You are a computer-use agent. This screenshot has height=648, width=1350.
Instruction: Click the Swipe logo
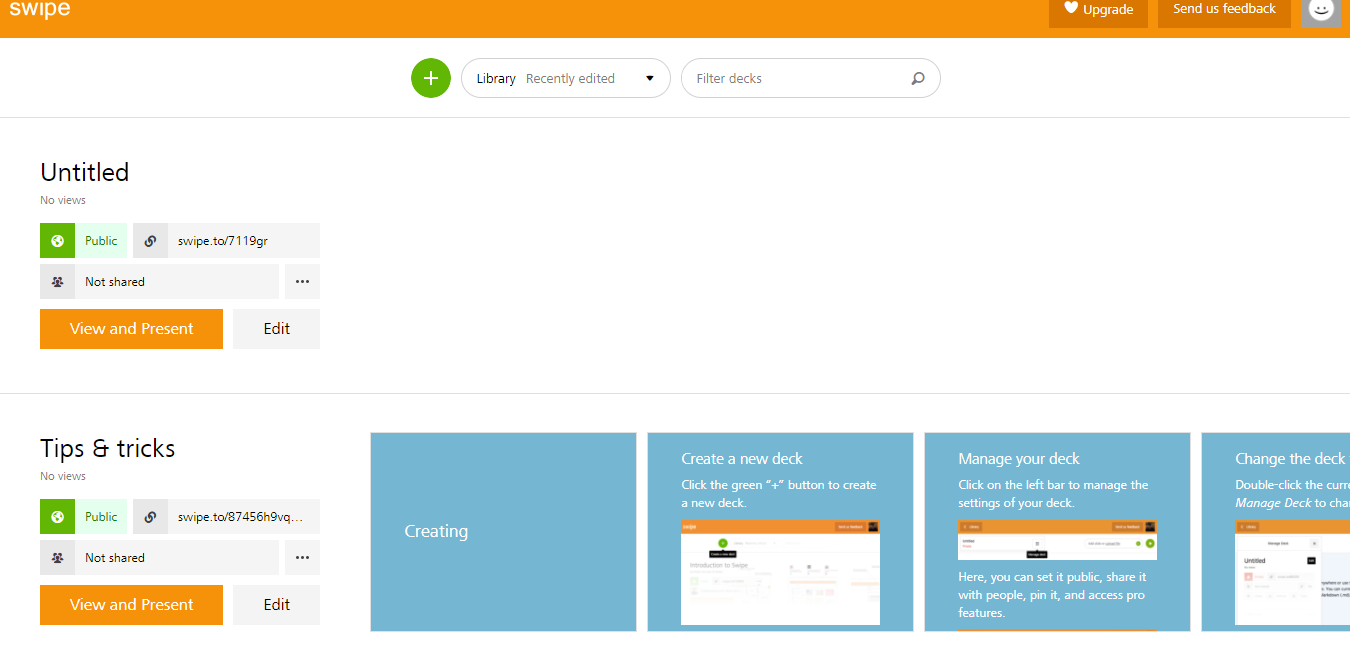(x=40, y=9)
